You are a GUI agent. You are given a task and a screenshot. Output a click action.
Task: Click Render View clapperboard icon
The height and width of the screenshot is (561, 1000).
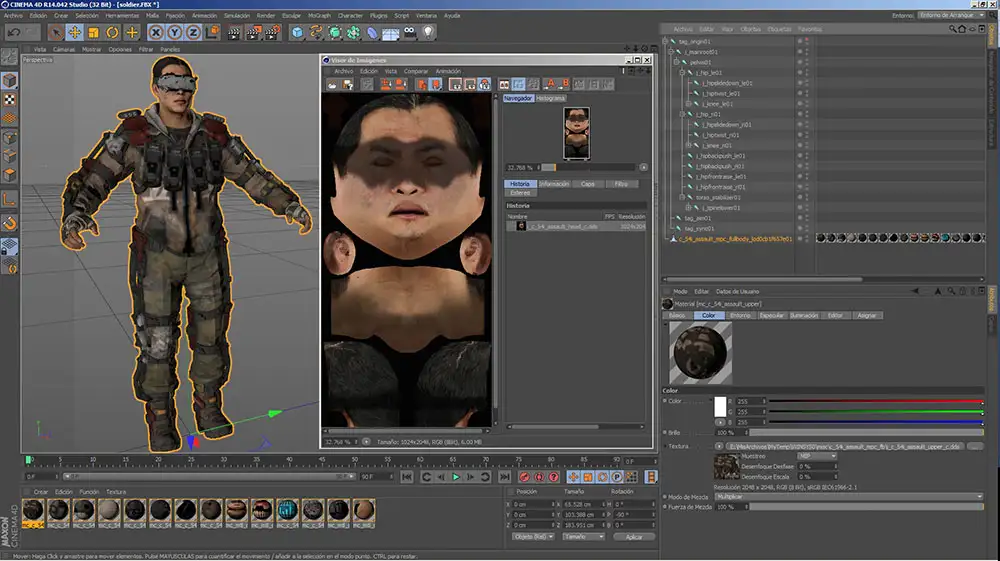(x=234, y=32)
